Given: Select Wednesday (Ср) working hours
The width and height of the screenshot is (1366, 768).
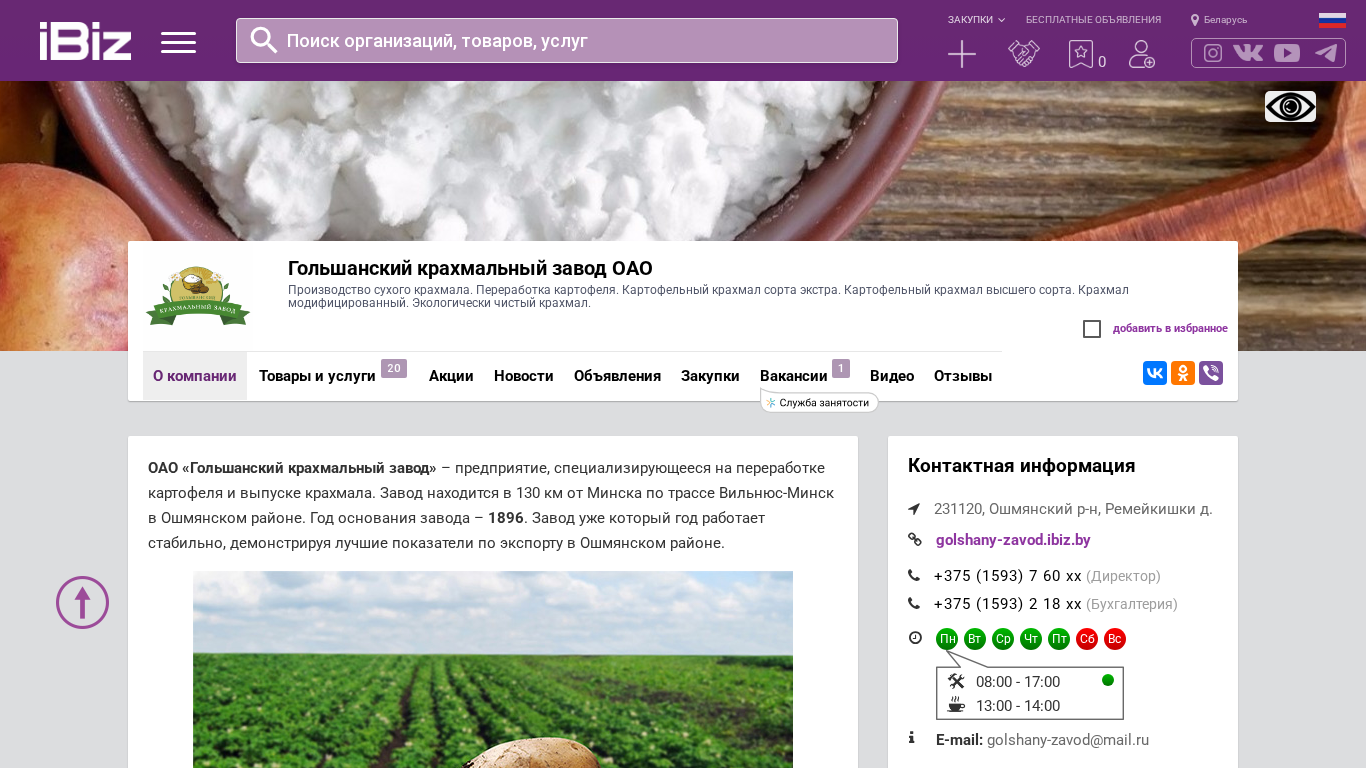Looking at the screenshot, I should 1003,639.
